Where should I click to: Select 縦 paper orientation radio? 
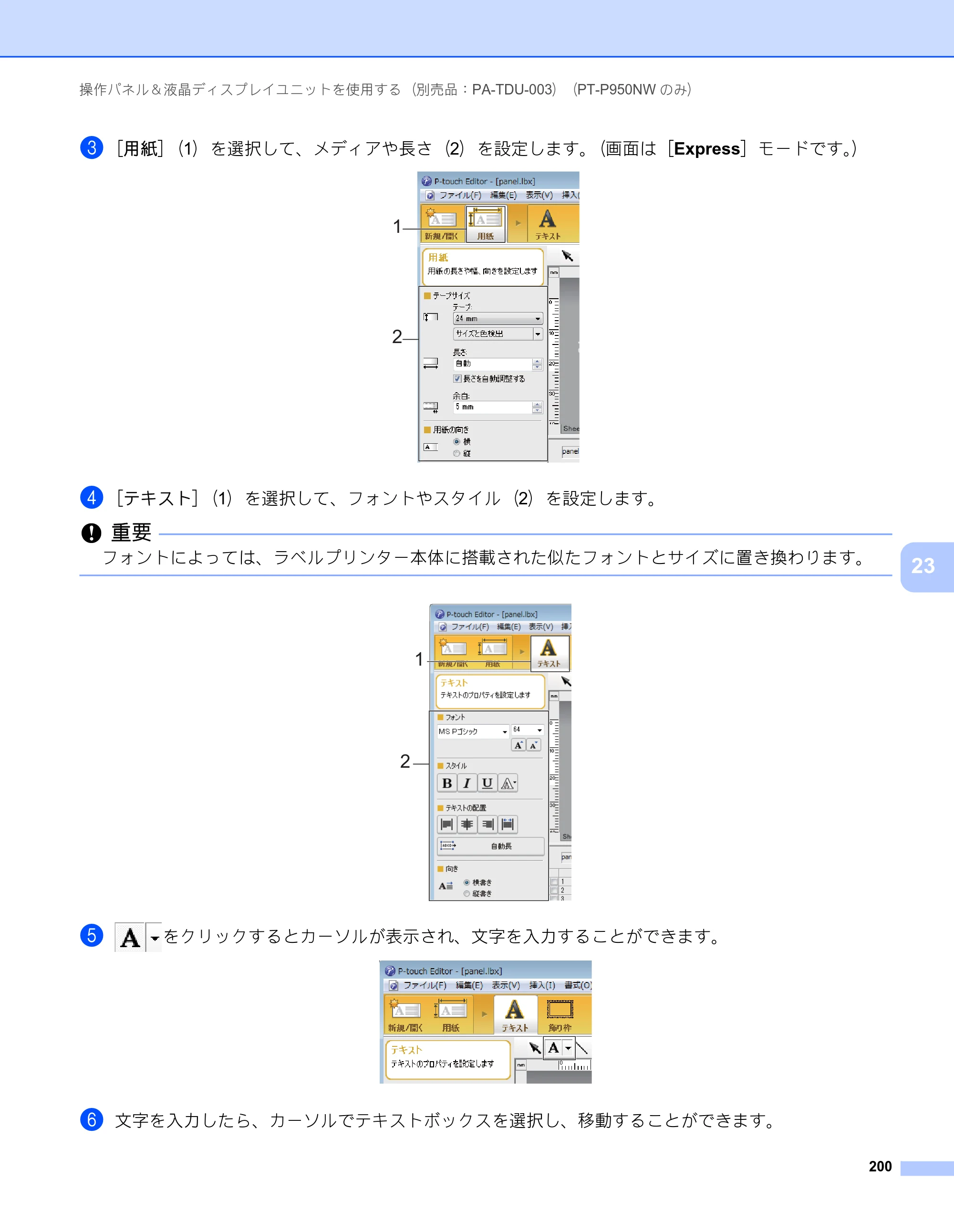click(x=456, y=454)
